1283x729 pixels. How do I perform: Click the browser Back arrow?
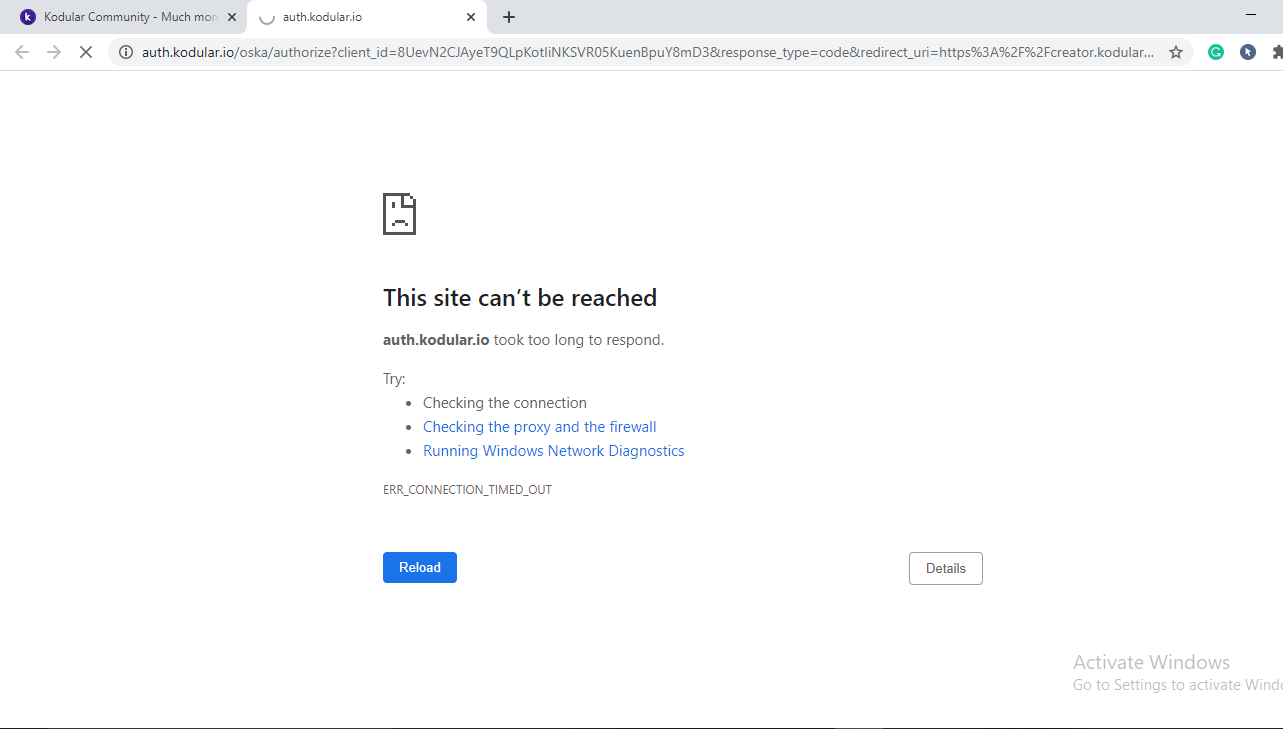(22, 52)
